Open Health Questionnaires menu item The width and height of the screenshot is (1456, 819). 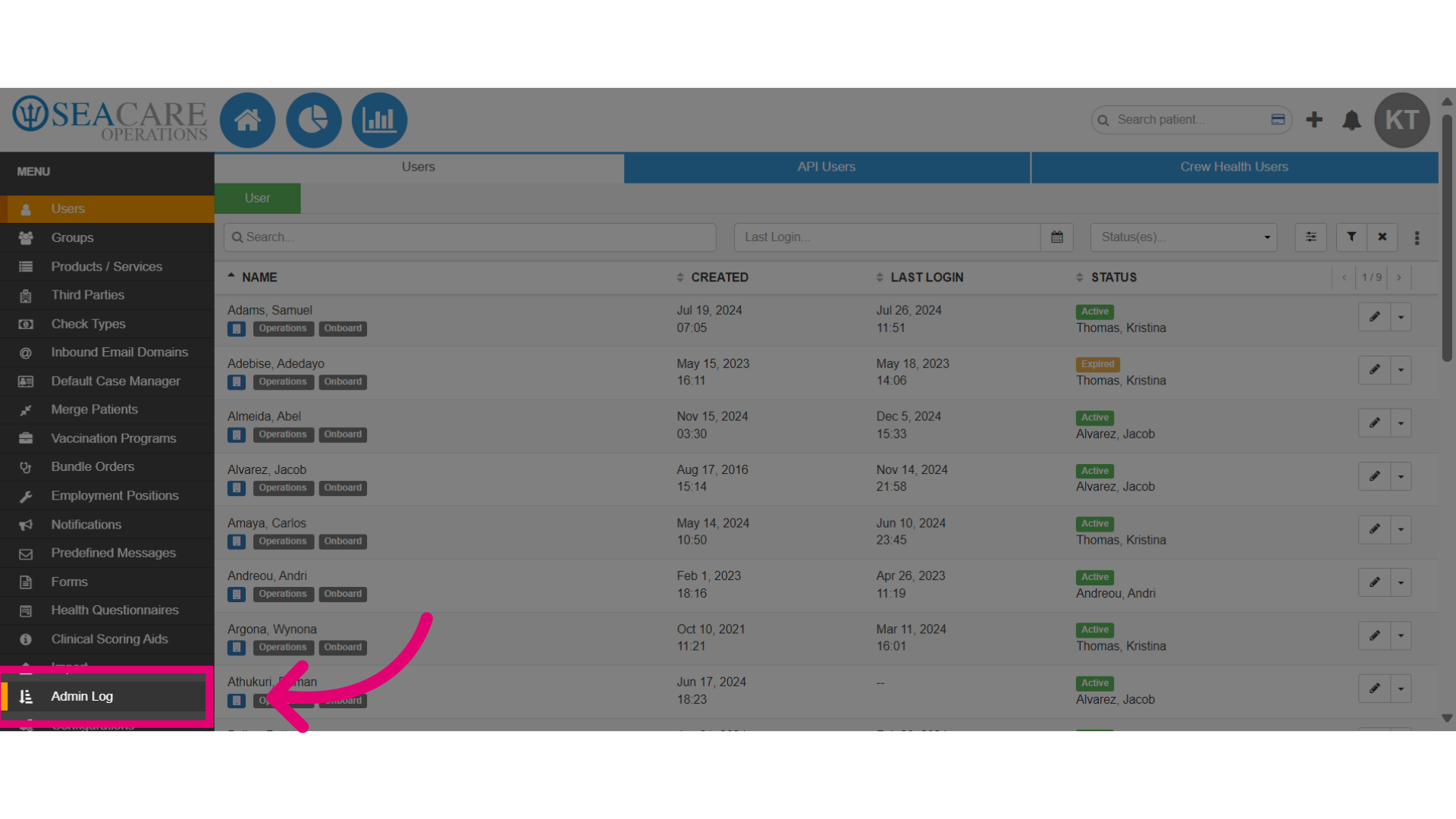pyautogui.click(x=107, y=610)
